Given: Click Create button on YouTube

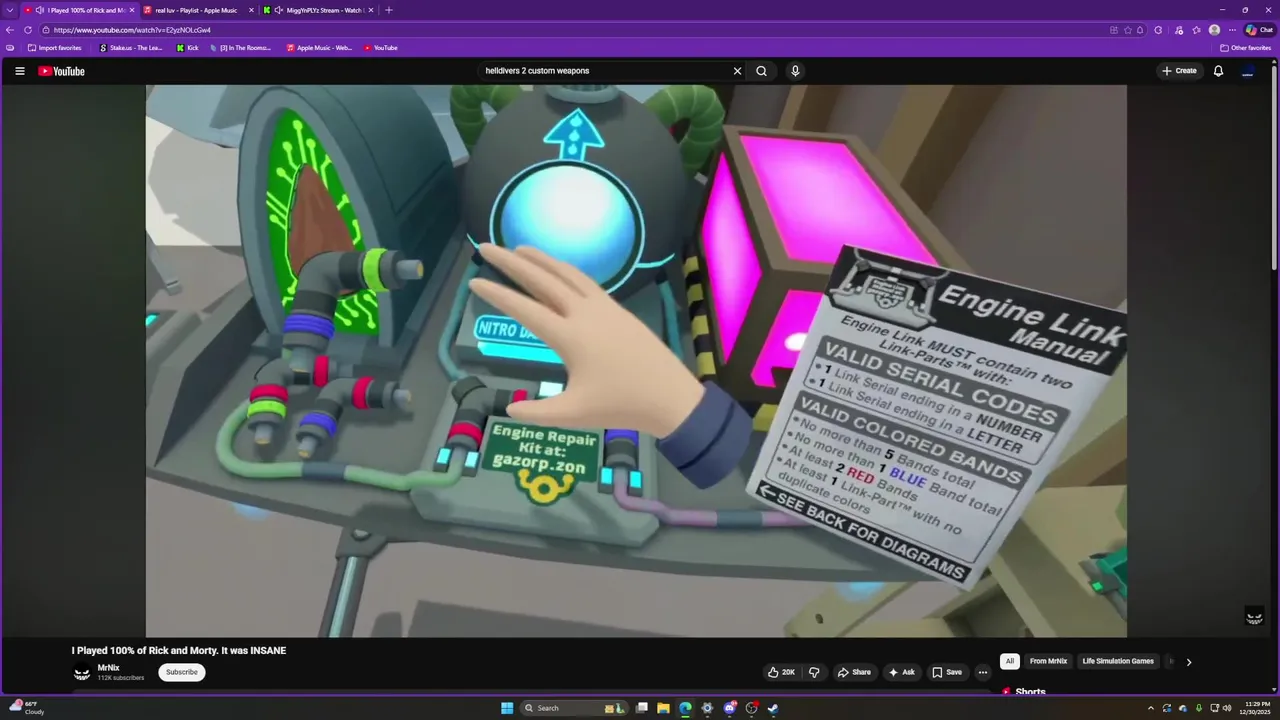Looking at the screenshot, I should pyautogui.click(x=1179, y=71).
